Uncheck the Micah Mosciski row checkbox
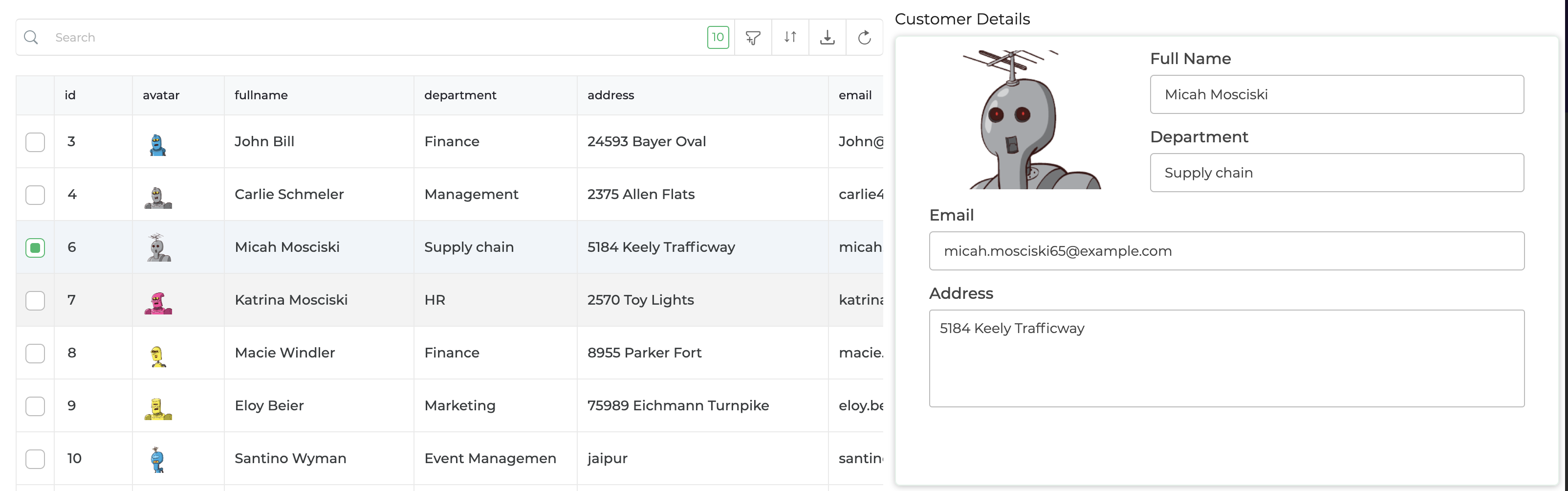The width and height of the screenshot is (1568, 491). [35, 247]
